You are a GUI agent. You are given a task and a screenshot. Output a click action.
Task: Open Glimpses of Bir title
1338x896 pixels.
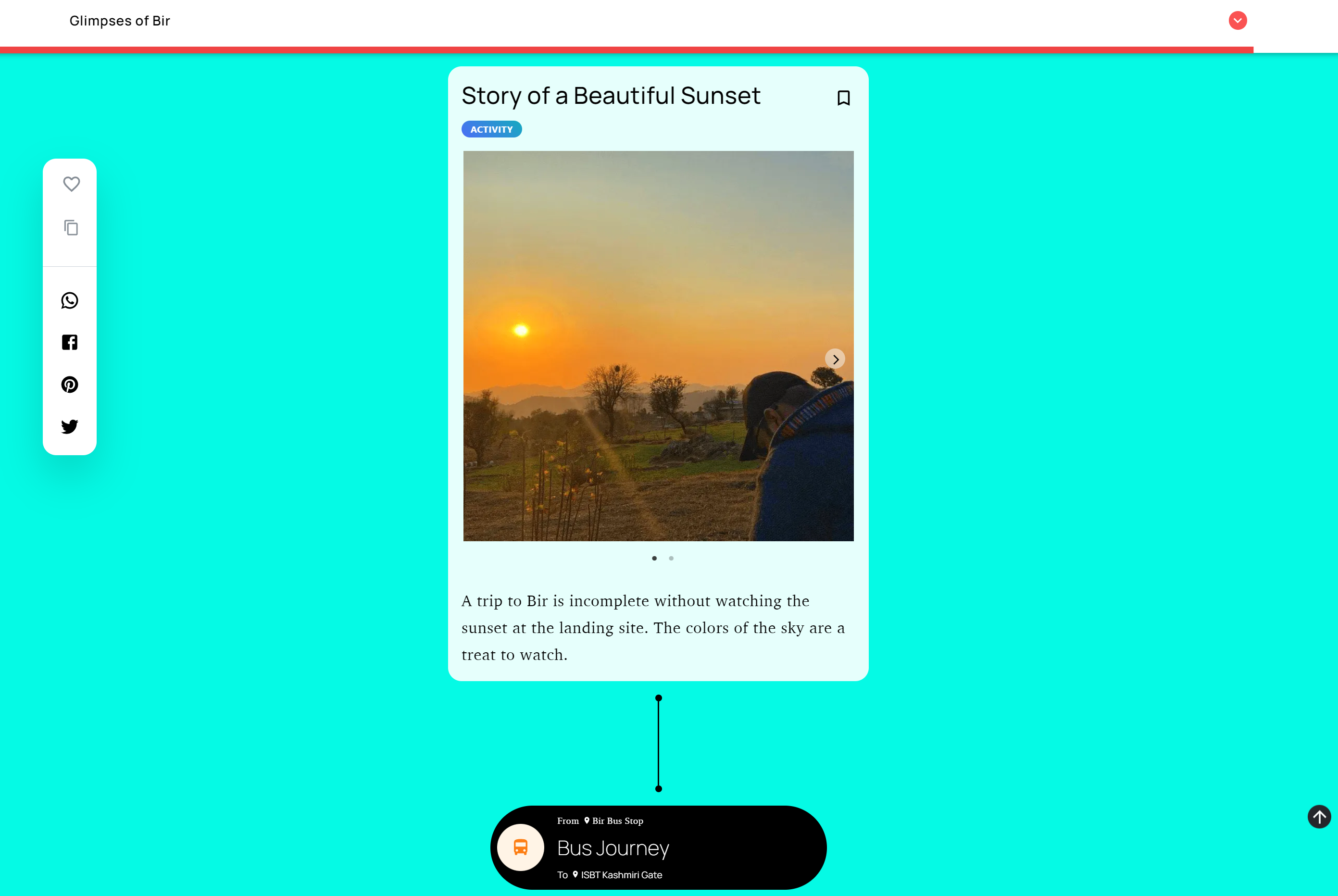click(x=119, y=21)
